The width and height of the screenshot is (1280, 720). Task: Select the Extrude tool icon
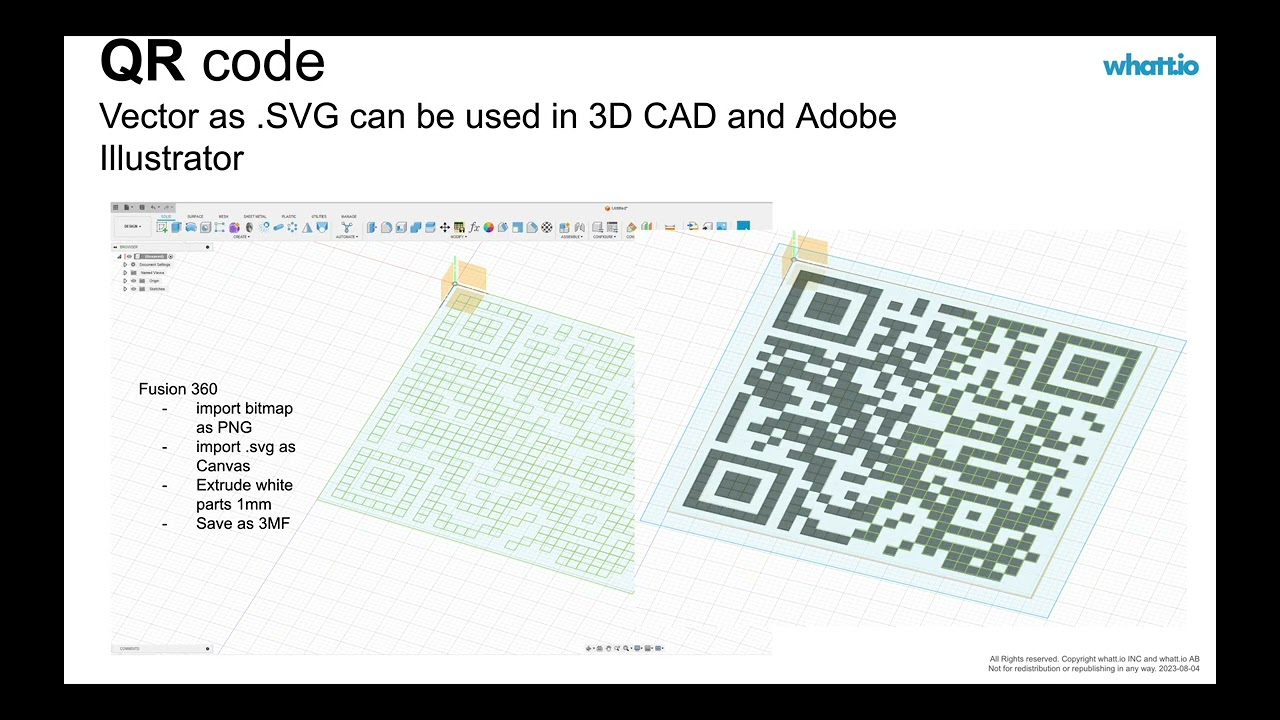tap(177, 227)
